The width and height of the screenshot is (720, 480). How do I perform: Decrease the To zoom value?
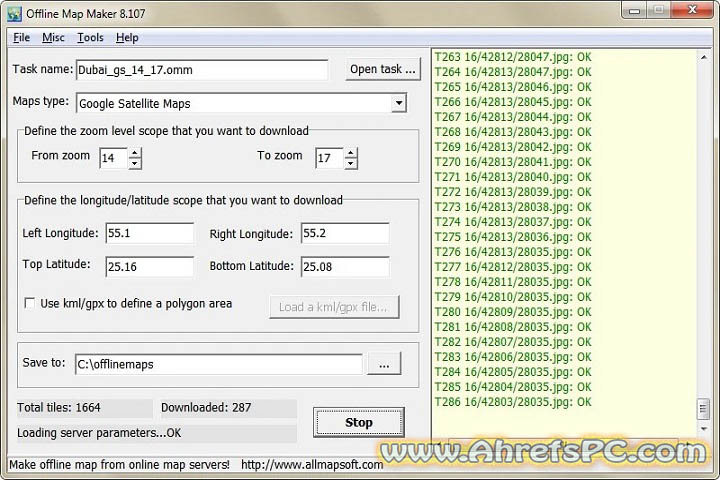(350, 164)
